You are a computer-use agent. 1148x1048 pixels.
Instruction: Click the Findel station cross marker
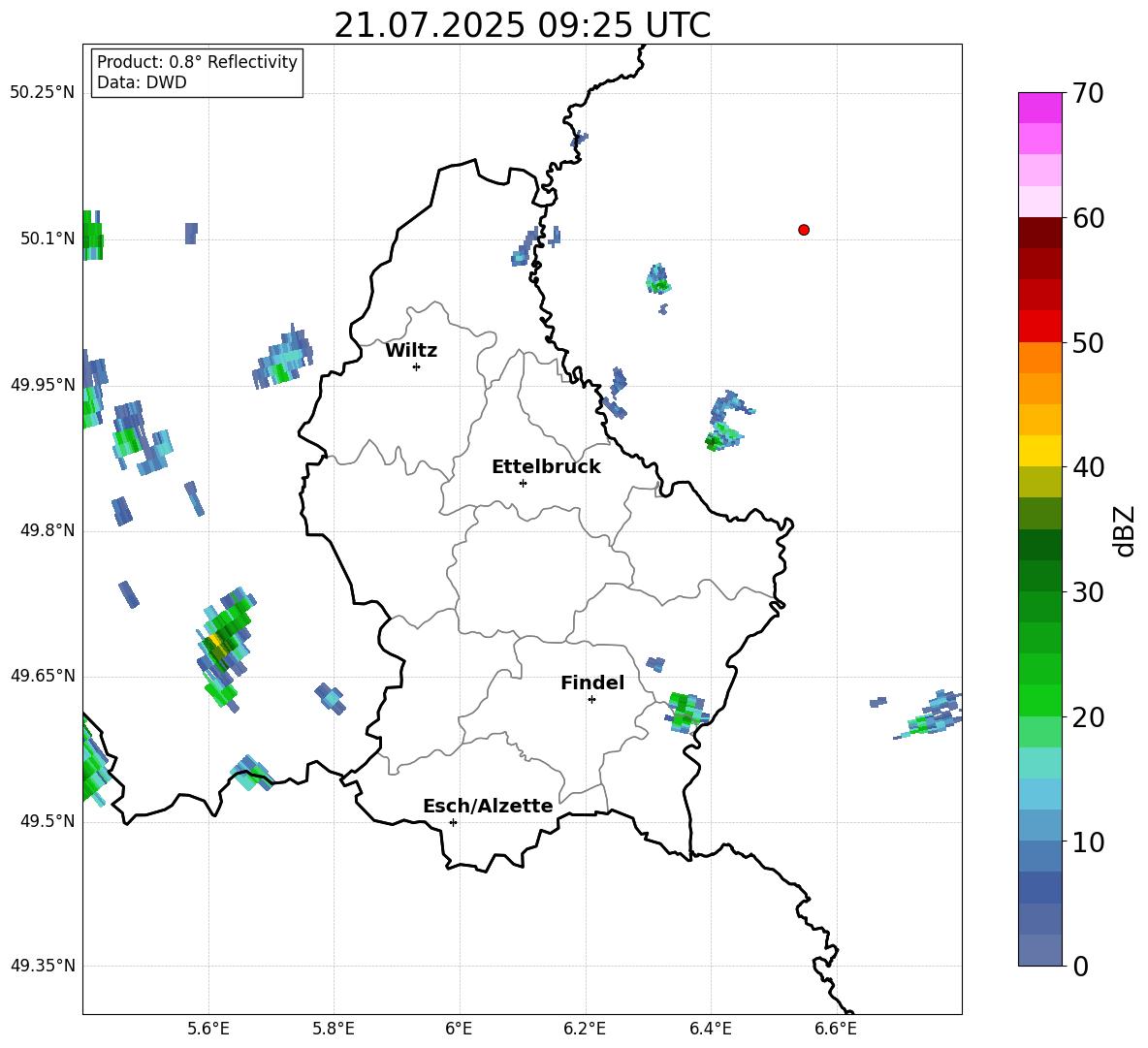pos(591,700)
